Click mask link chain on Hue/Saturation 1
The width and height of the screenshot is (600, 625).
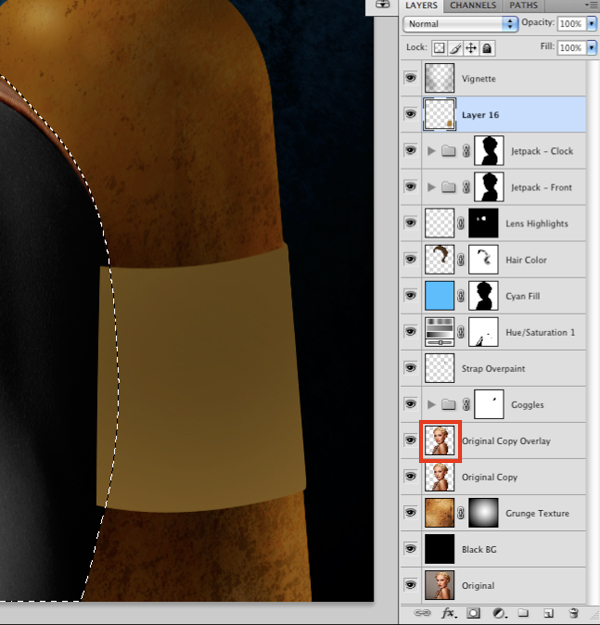[460, 332]
